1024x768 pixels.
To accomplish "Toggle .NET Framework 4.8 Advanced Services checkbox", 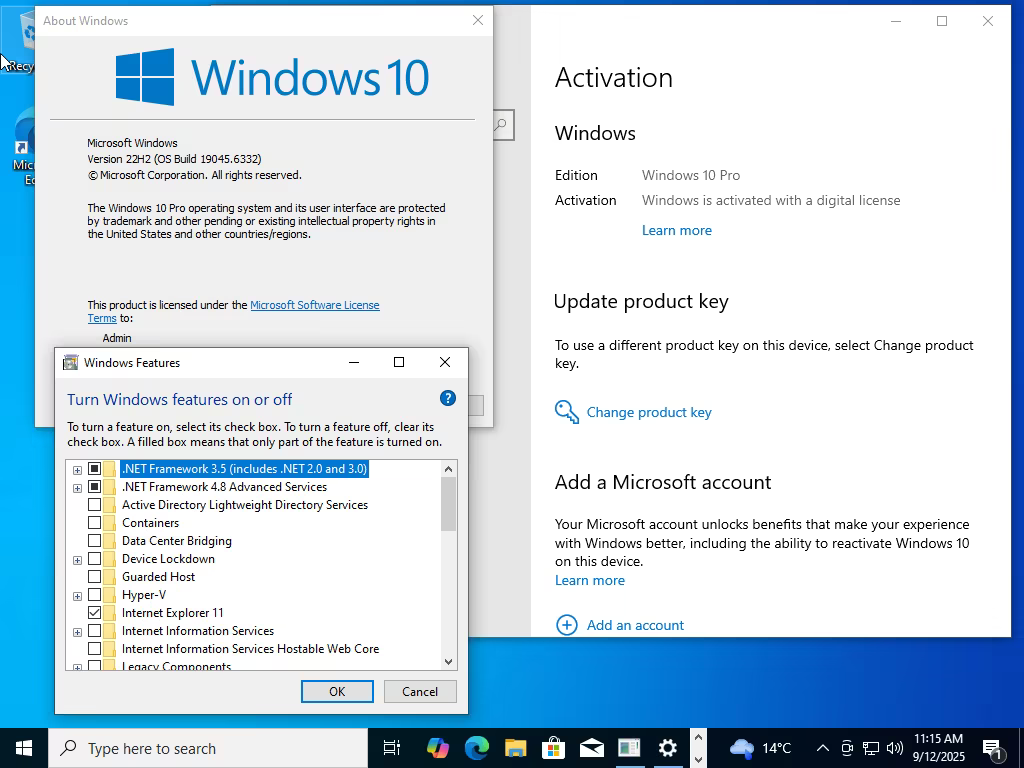I will pyautogui.click(x=95, y=487).
